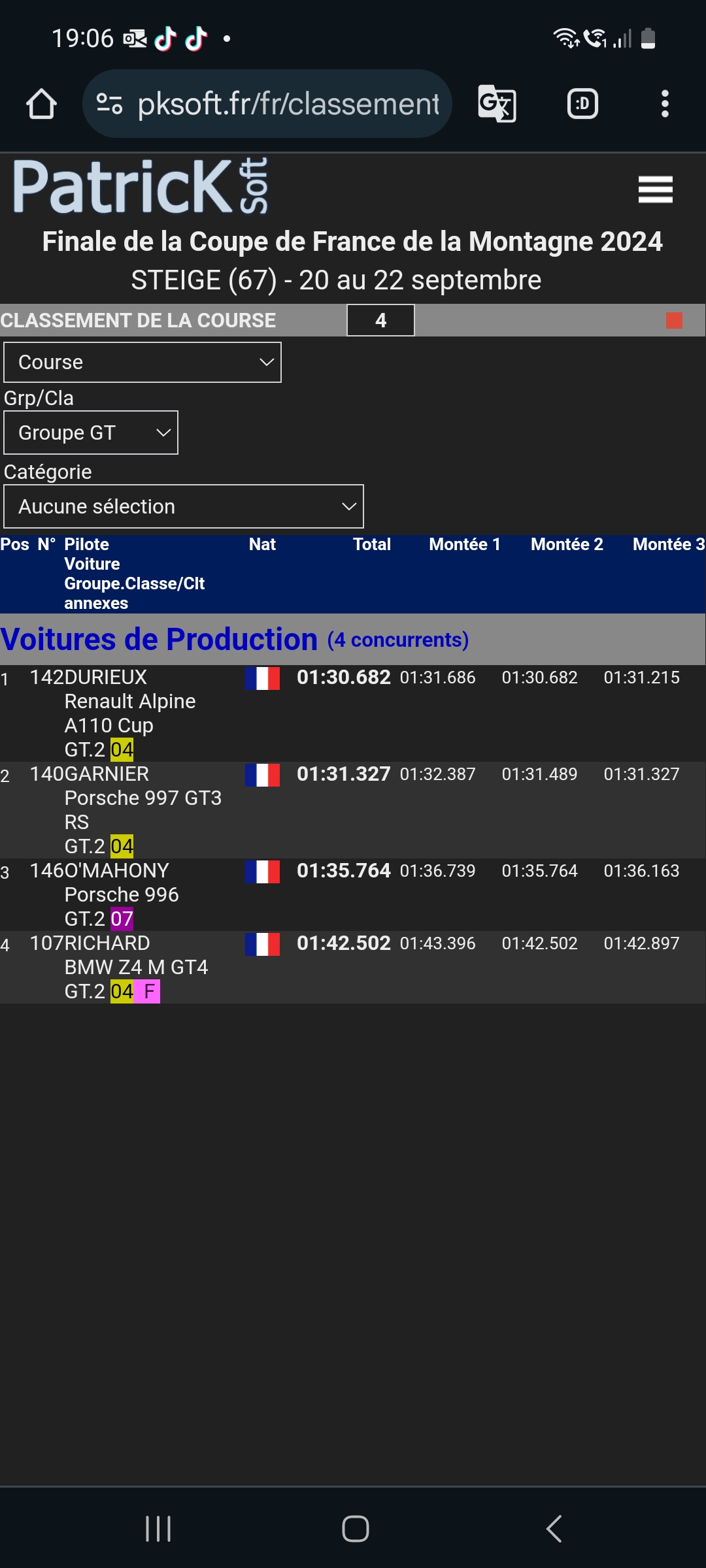Expand the Course dropdown
The width and height of the screenshot is (706, 1568).
[143, 363]
